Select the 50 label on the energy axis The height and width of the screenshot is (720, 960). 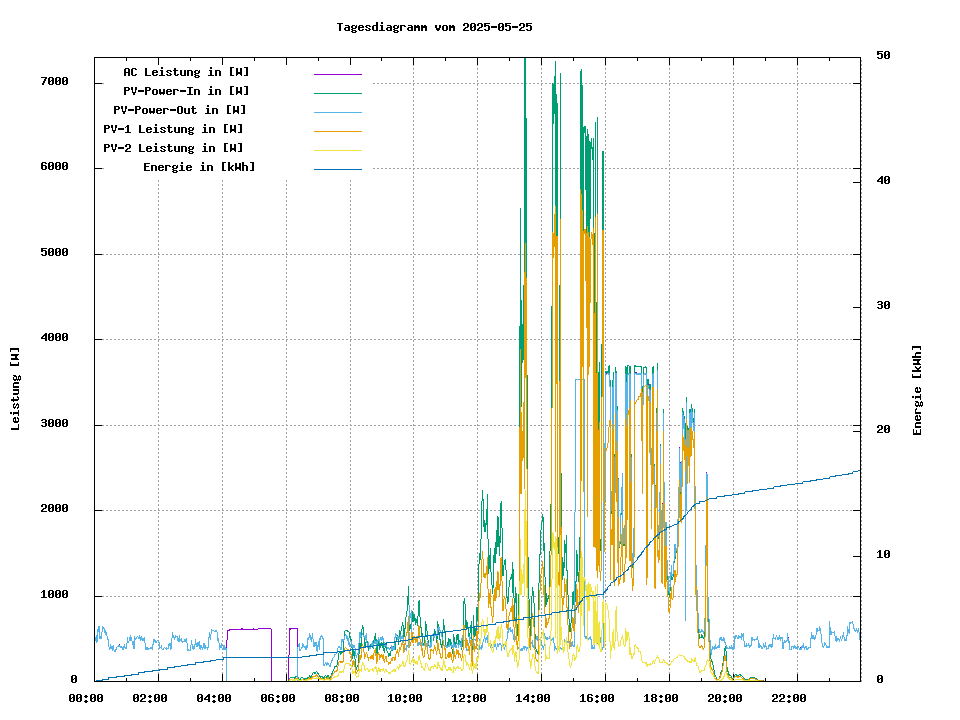(883, 55)
